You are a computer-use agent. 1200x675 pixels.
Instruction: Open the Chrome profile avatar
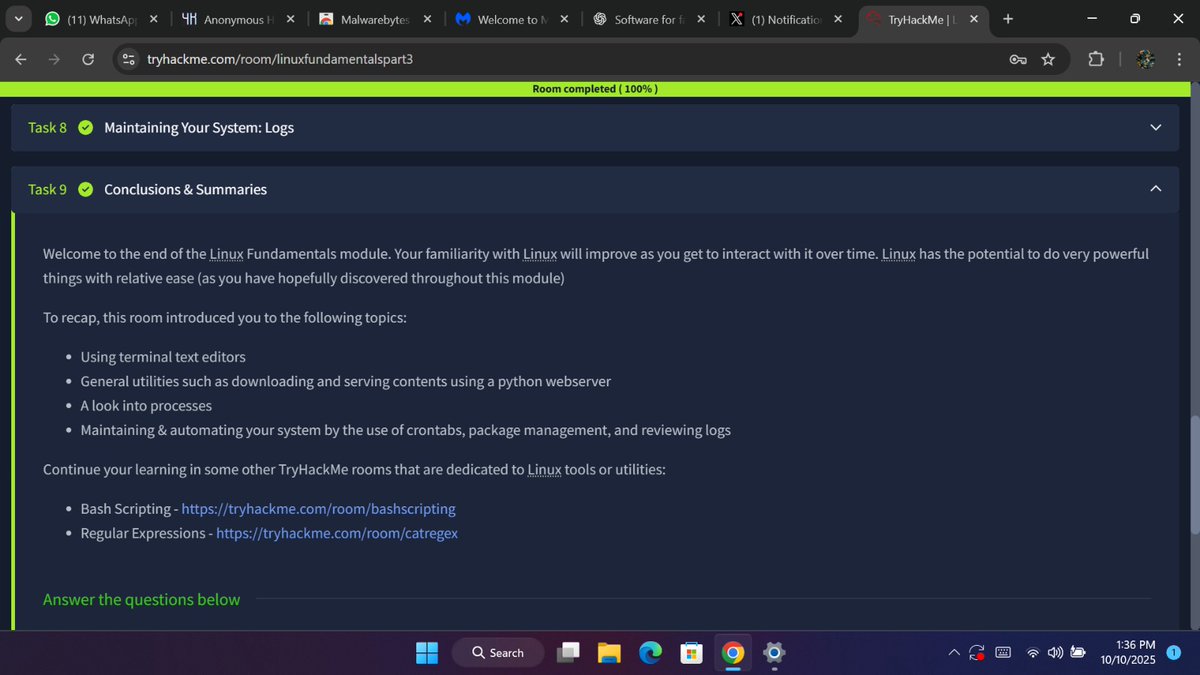1146,59
